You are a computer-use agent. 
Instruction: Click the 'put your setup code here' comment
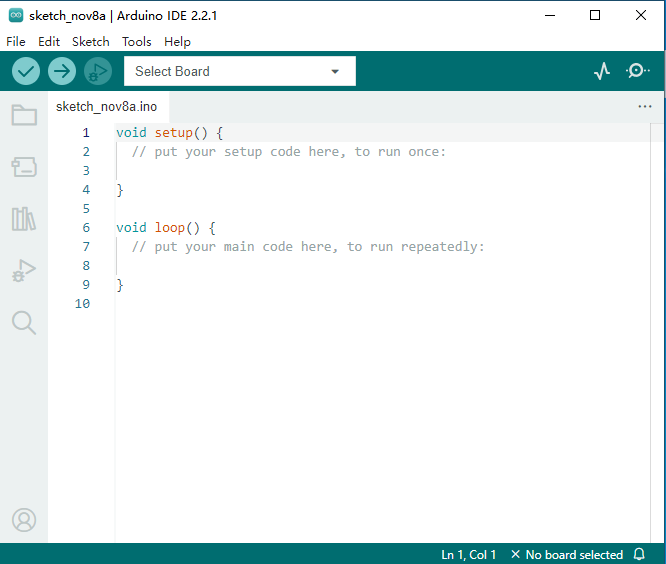(x=289, y=152)
